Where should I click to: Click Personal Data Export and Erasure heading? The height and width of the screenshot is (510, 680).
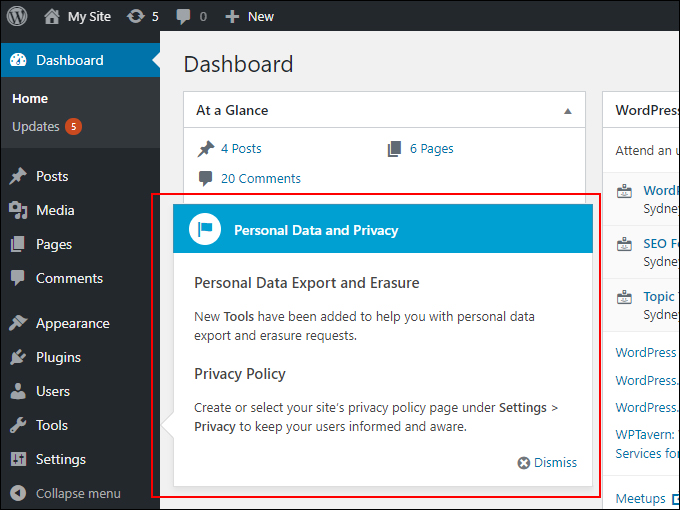(x=307, y=283)
